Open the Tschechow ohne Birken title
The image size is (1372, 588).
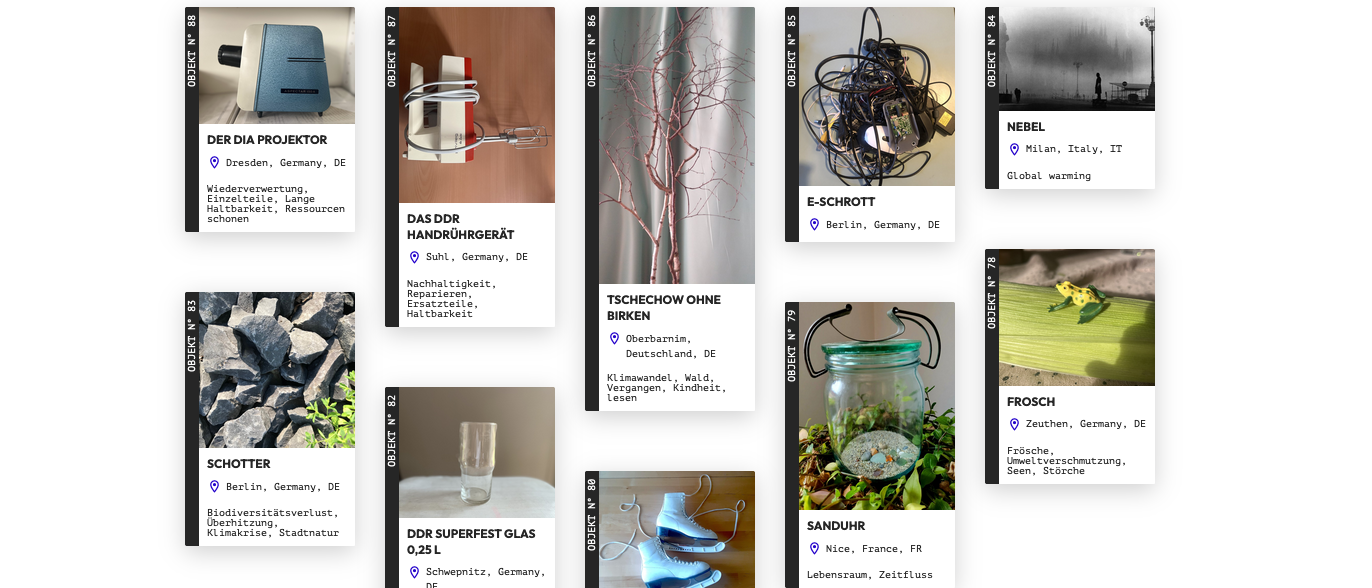(664, 307)
